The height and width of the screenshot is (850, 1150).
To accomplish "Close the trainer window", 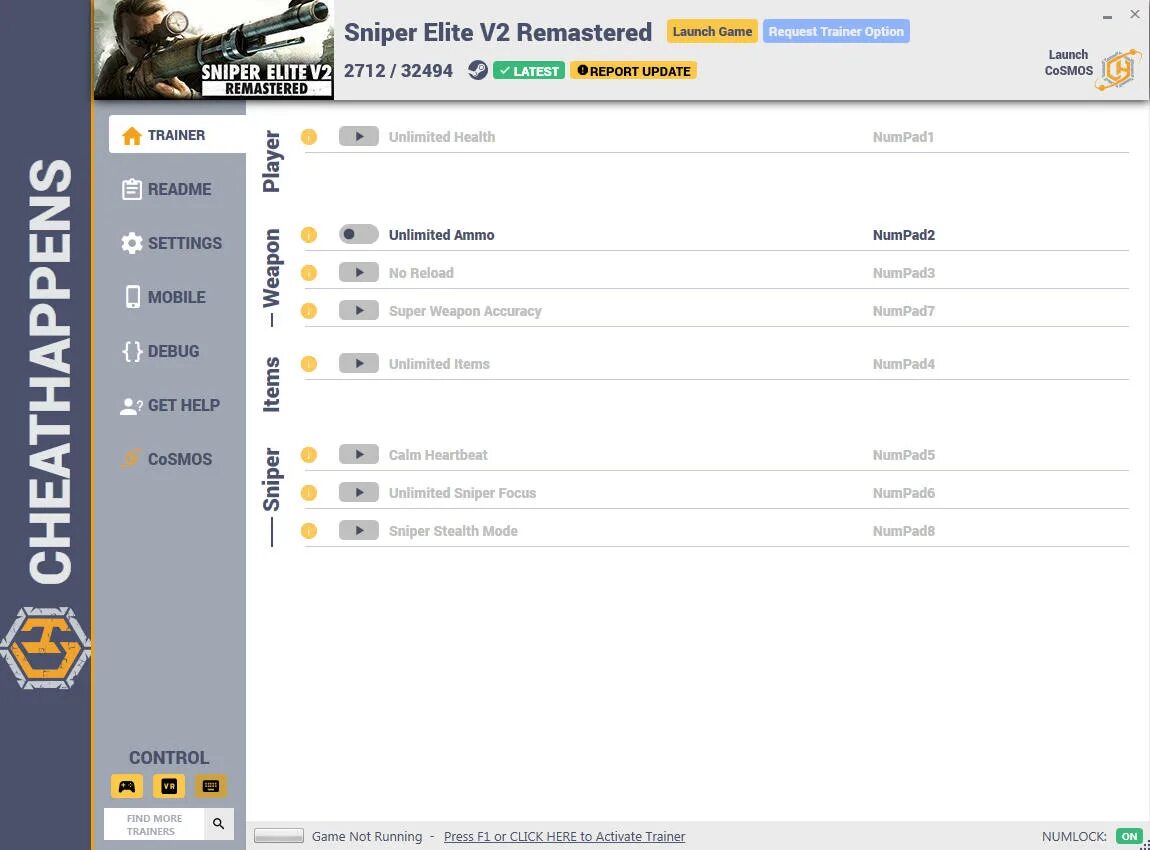I will [x=1134, y=14].
